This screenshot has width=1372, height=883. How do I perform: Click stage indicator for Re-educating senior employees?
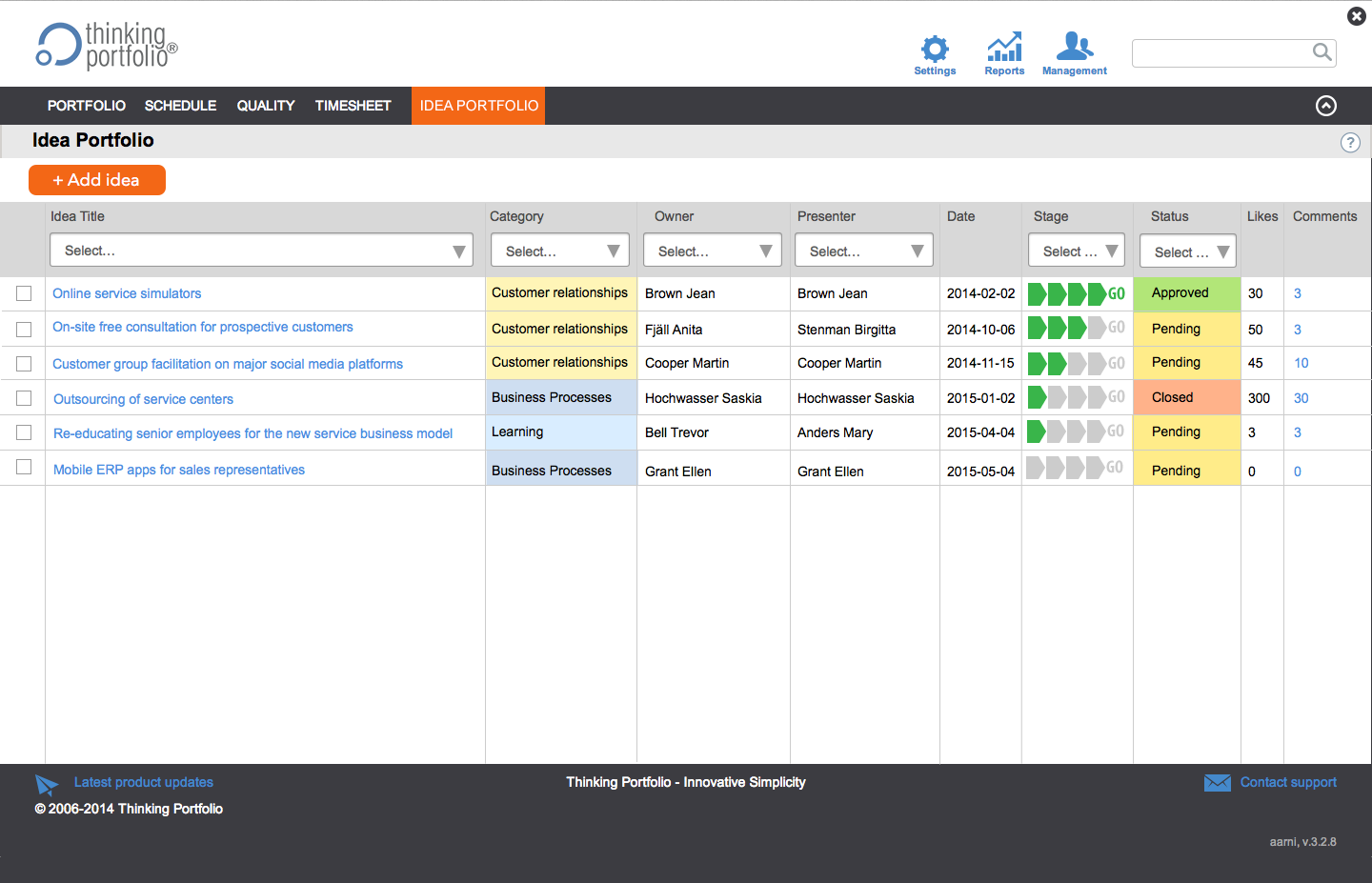click(1077, 431)
